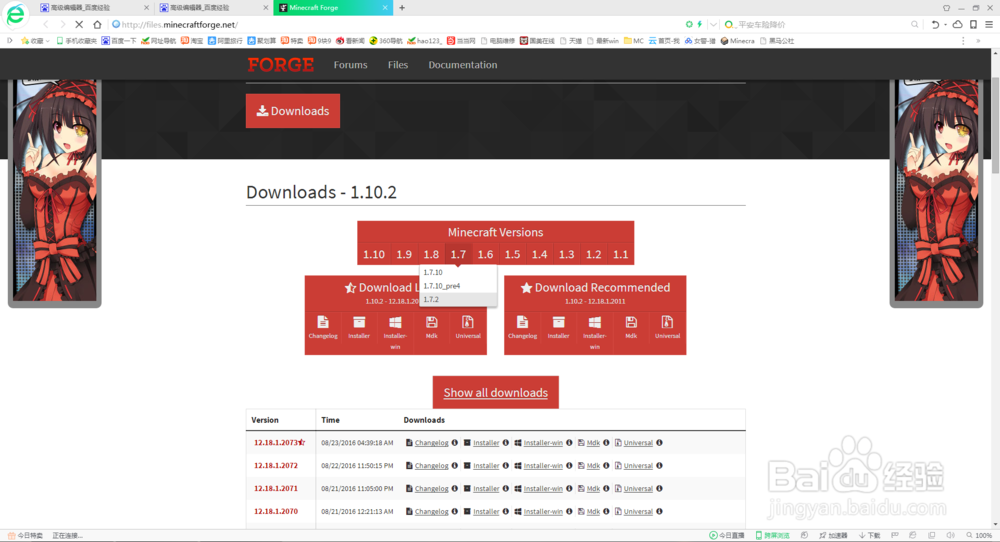Expand the 1.3 Minecraft version menu
The image size is (1000, 542).
tap(566, 254)
